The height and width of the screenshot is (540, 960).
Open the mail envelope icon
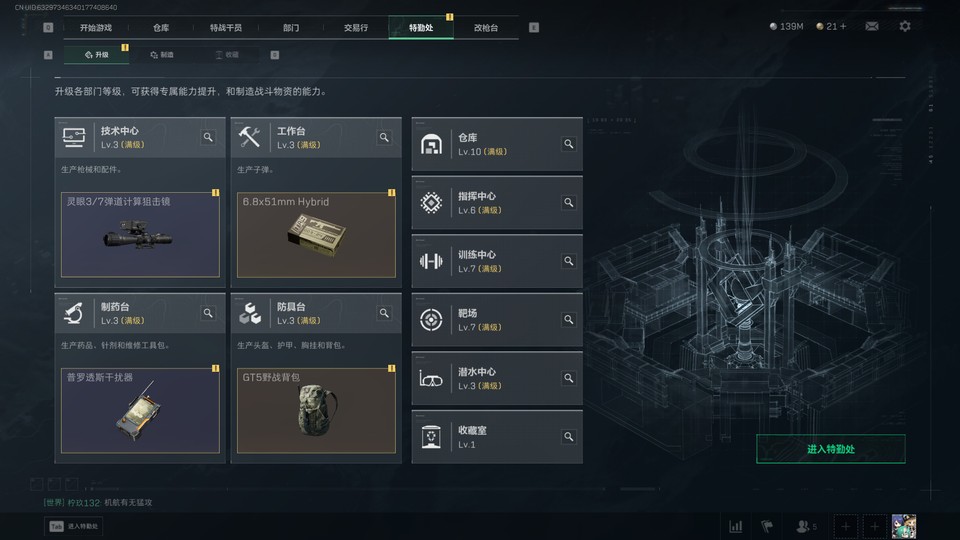point(872,26)
